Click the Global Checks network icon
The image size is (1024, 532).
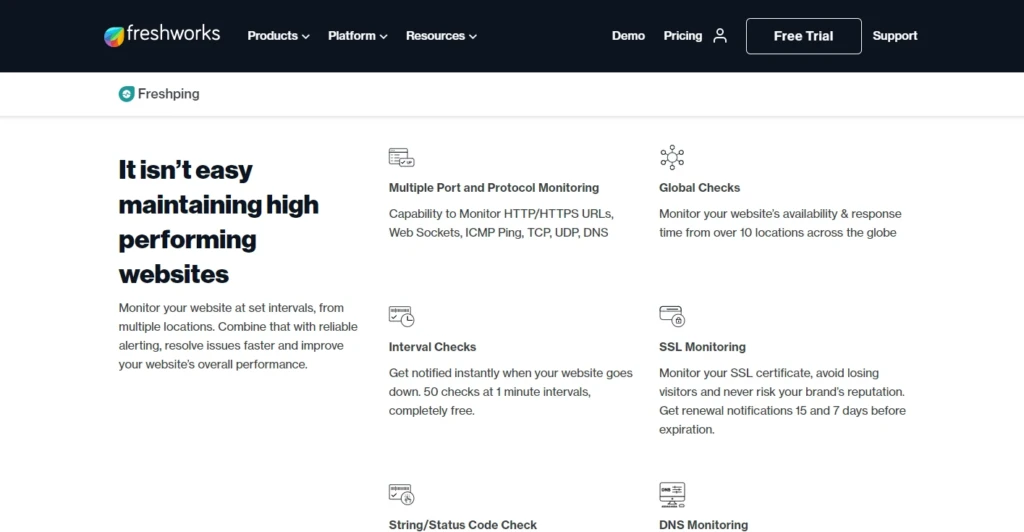pyautogui.click(x=672, y=157)
